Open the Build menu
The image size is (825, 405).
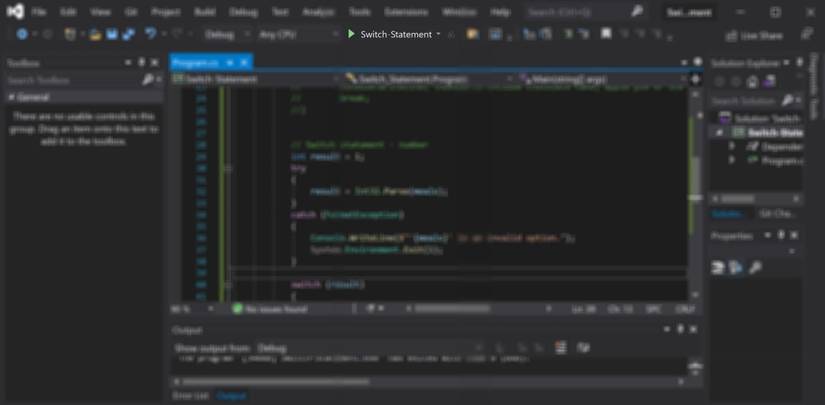pos(204,12)
